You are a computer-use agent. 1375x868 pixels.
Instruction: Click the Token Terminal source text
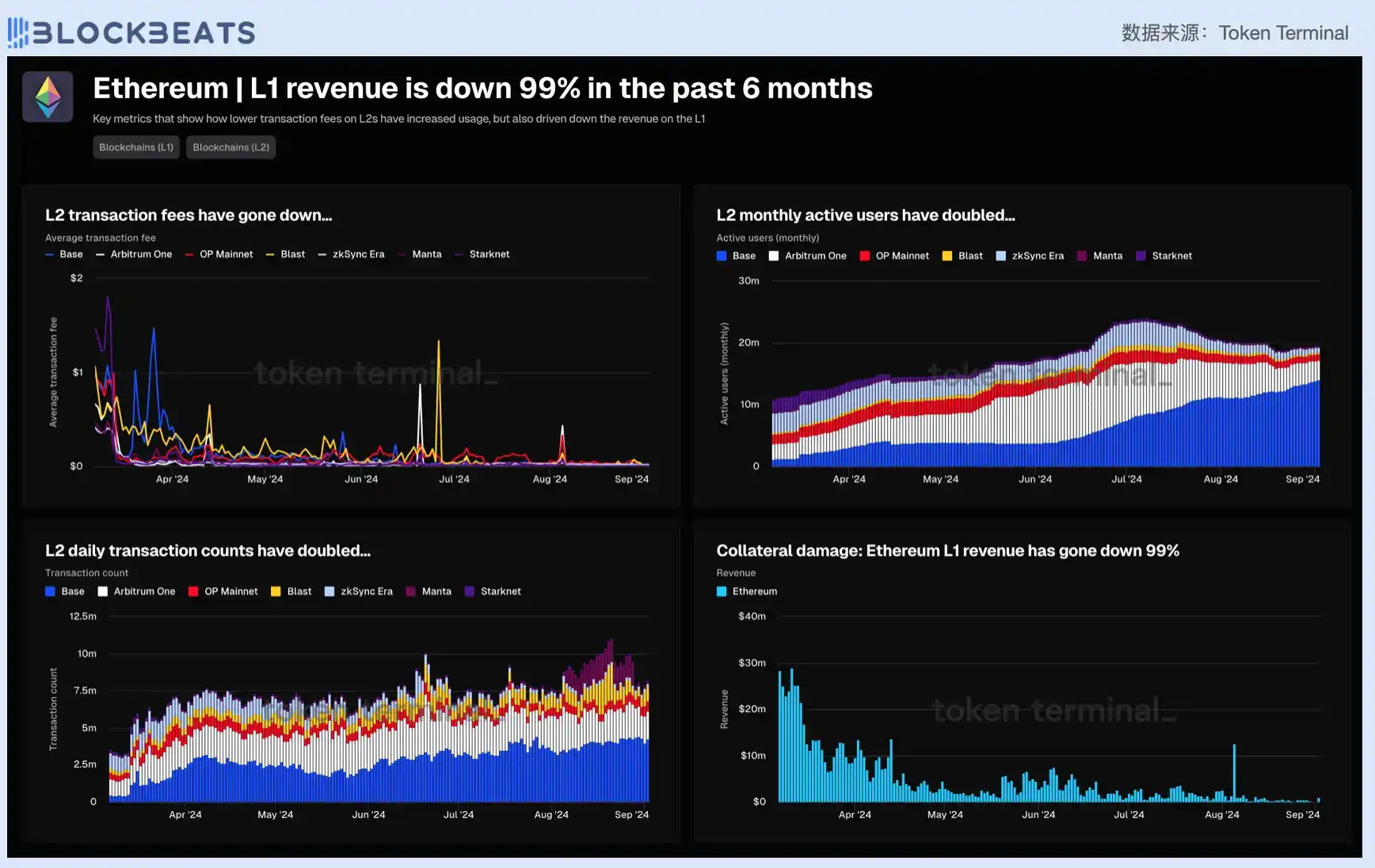pos(1283,33)
